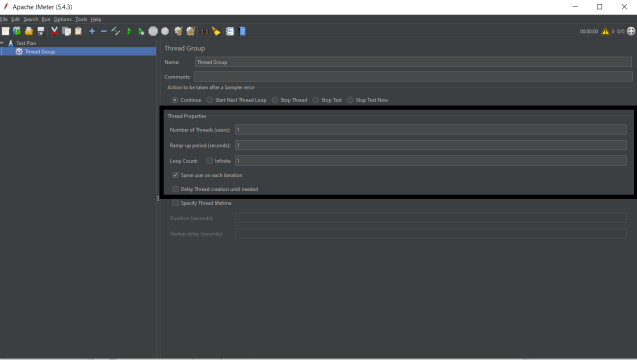The height and width of the screenshot is (360, 637).
Task: Open the Function Helper dialog icon
Action: [x=230, y=31]
